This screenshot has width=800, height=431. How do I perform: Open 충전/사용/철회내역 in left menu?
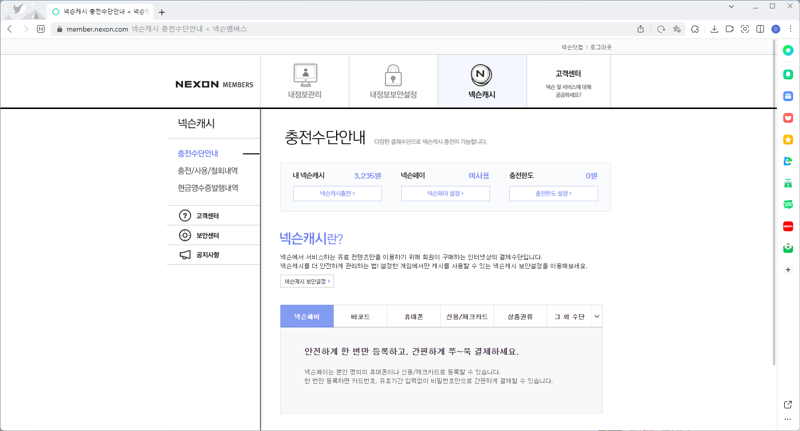[x=208, y=170]
